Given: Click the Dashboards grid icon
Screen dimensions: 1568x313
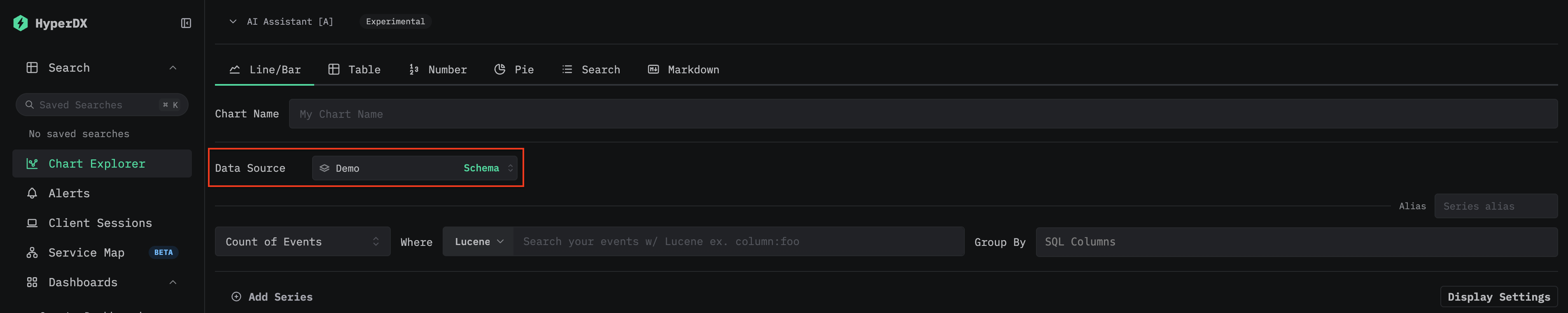Looking at the screenshot, I should tap(32, 282).
